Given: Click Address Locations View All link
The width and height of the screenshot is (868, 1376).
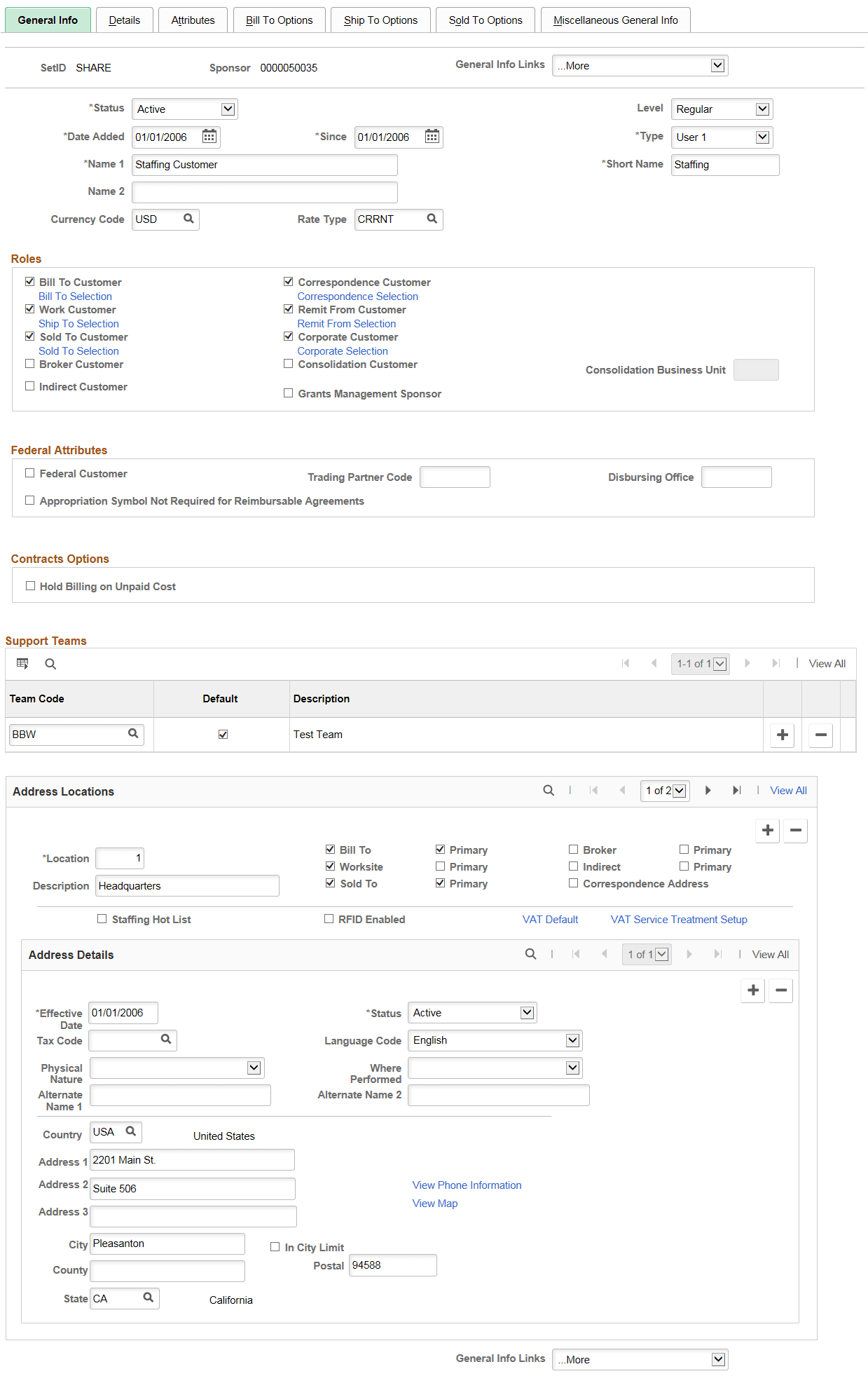Looking at the screenshot, I should point(788,791).
